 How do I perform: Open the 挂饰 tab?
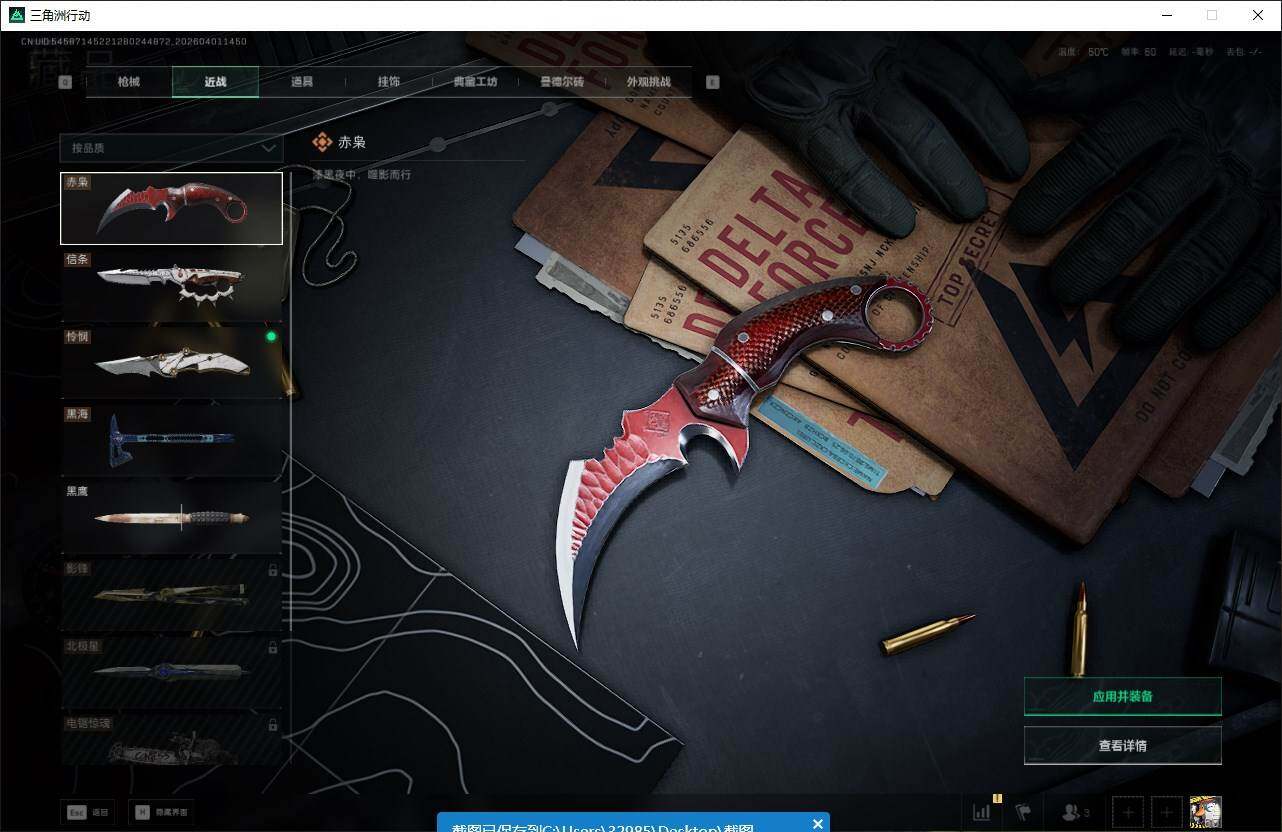388,82
